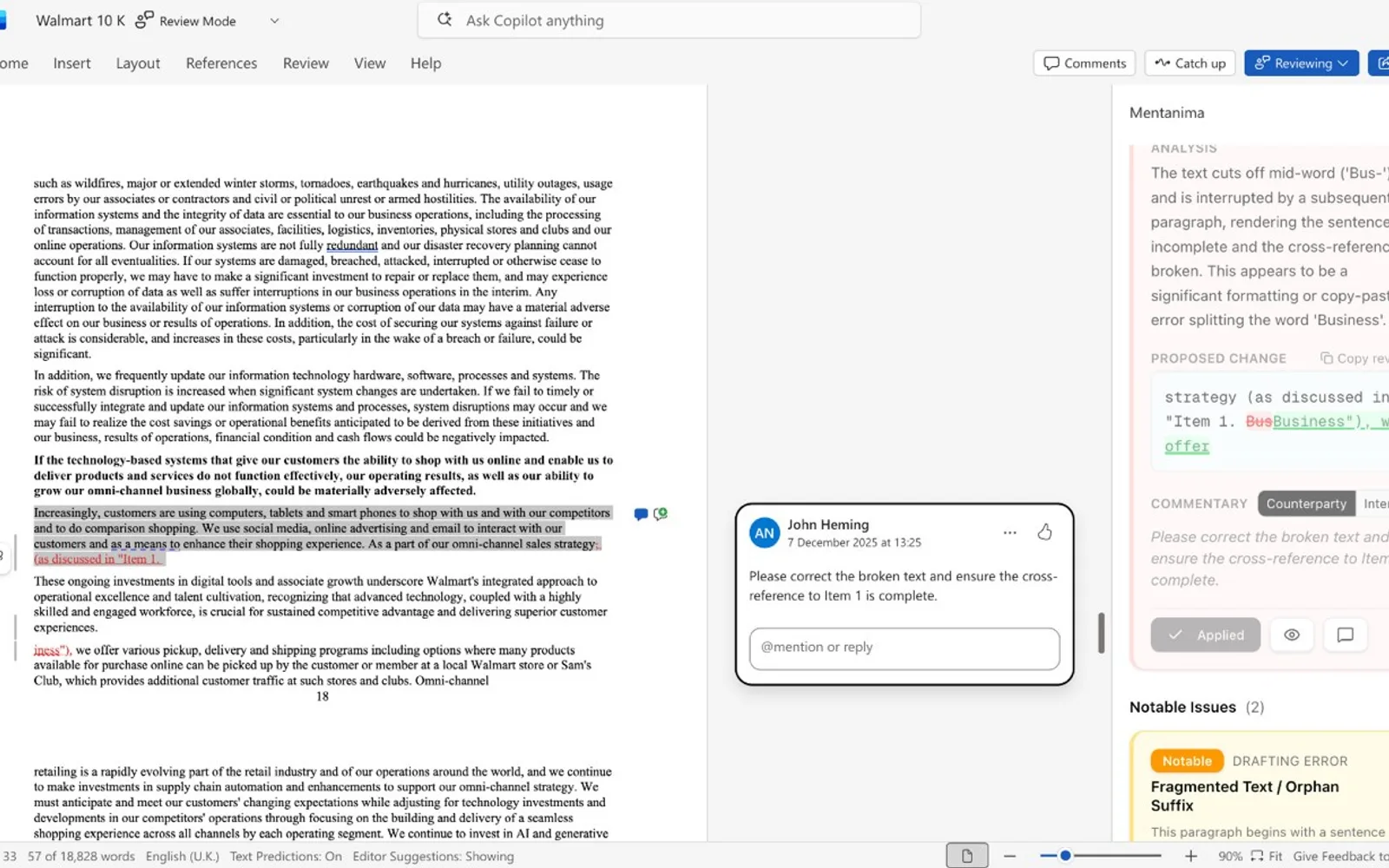Screen dimensions: 1389x868
Task: Click the Notable badge on the issue card
Action: (x=1187, y=761)
